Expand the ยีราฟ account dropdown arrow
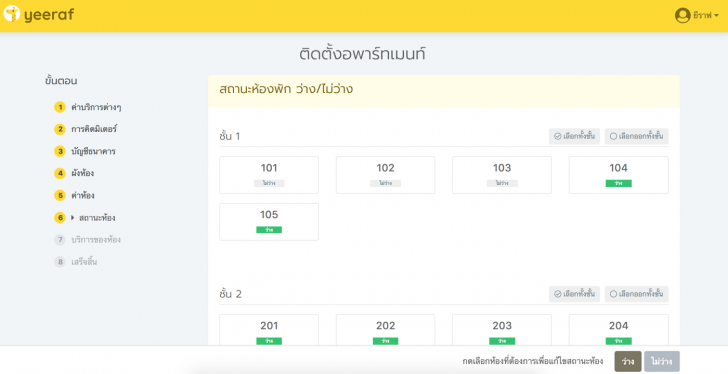This screenshot has height=374, width=728. (x=717, y=16)
